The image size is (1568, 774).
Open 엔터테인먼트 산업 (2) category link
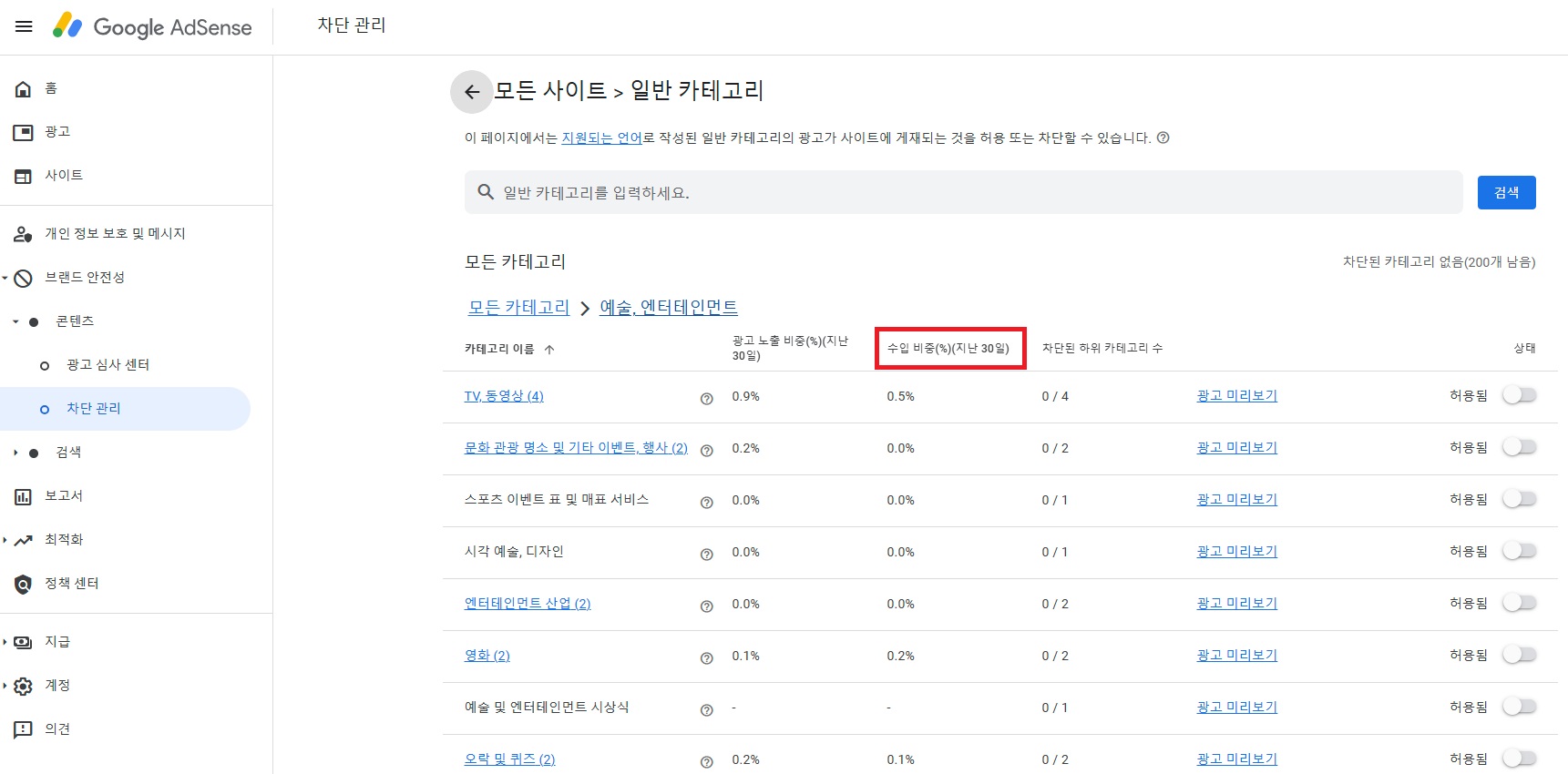pos(528,604)
